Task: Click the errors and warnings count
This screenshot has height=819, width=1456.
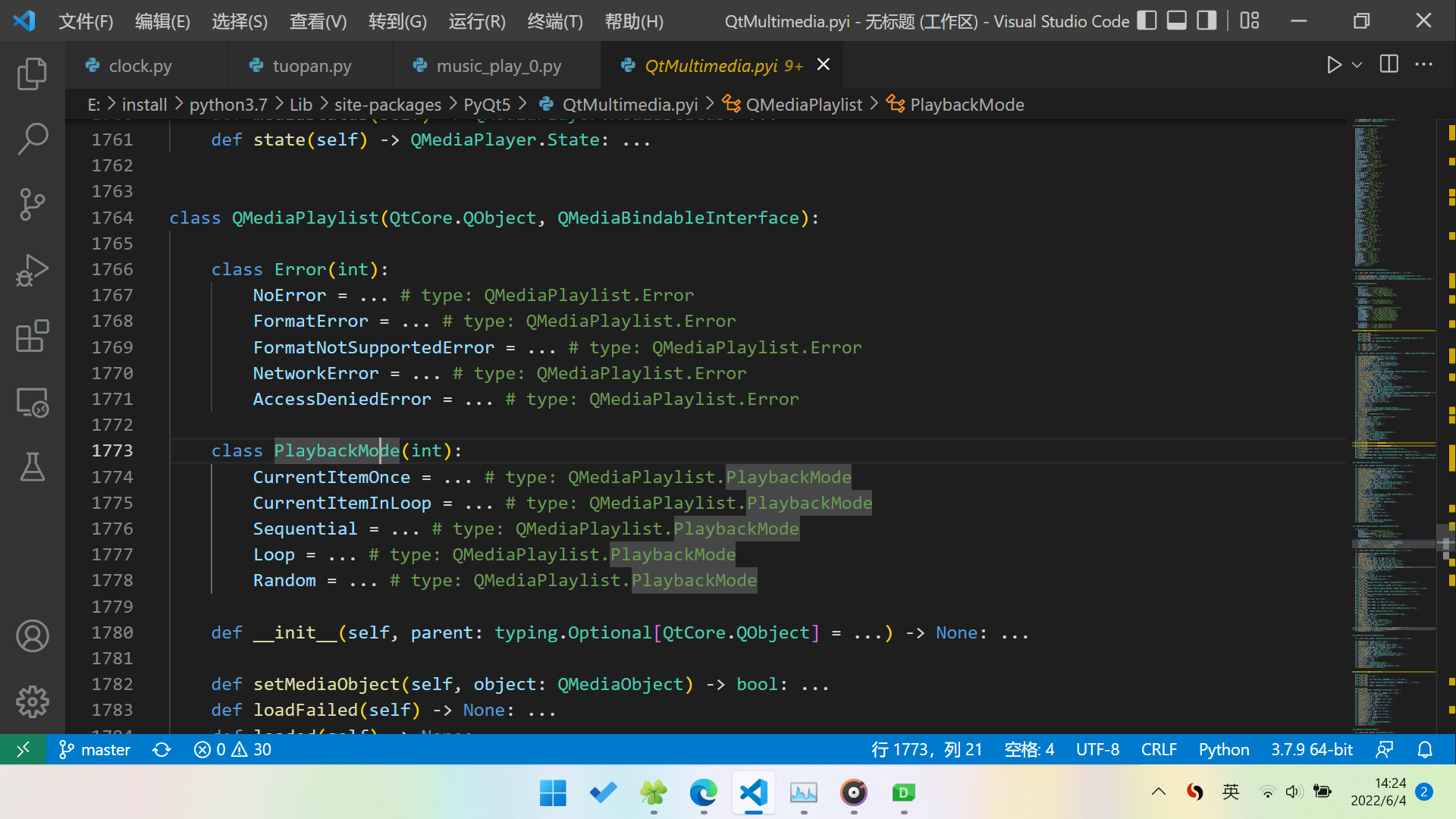Action: tap(233, 750)
